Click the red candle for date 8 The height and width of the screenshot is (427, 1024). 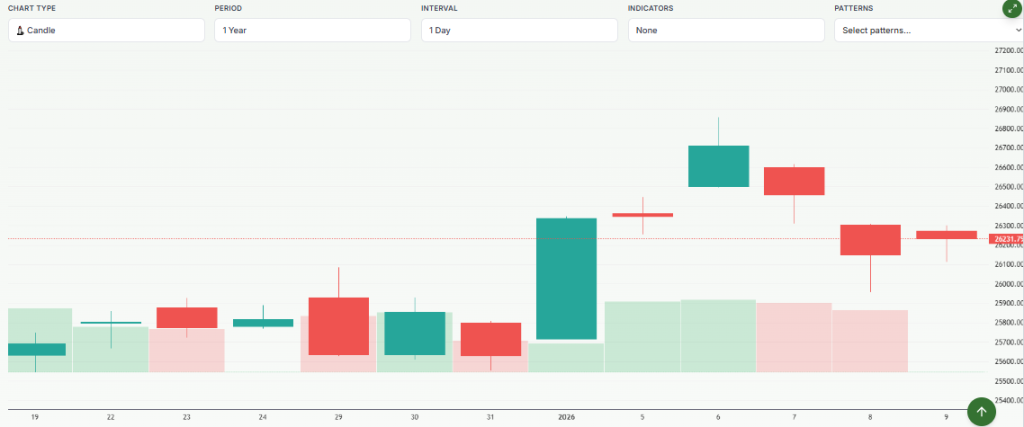pyautogui.click(x=871, y=240)
